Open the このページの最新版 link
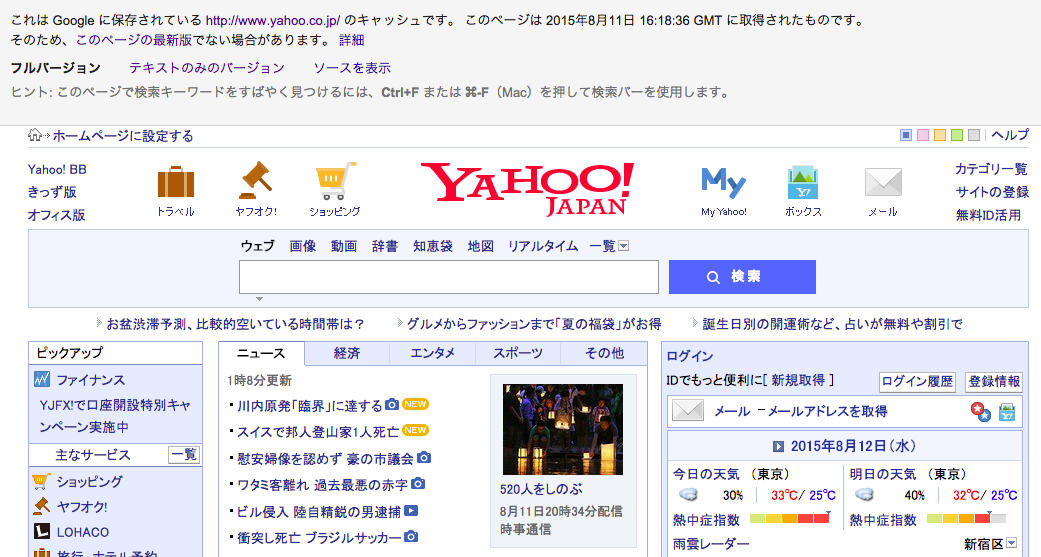The image size is (1041, 557). pos(134,40)
